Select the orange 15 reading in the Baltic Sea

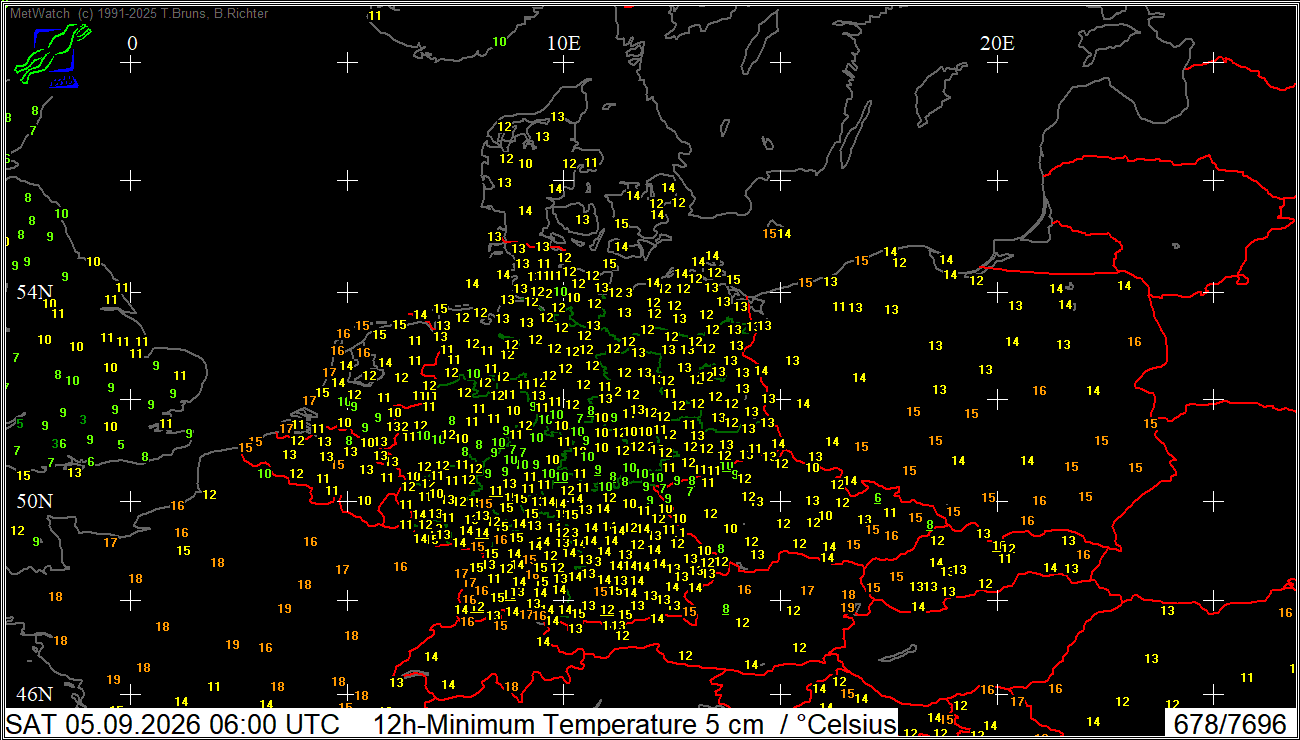click(x=769, y=233)
